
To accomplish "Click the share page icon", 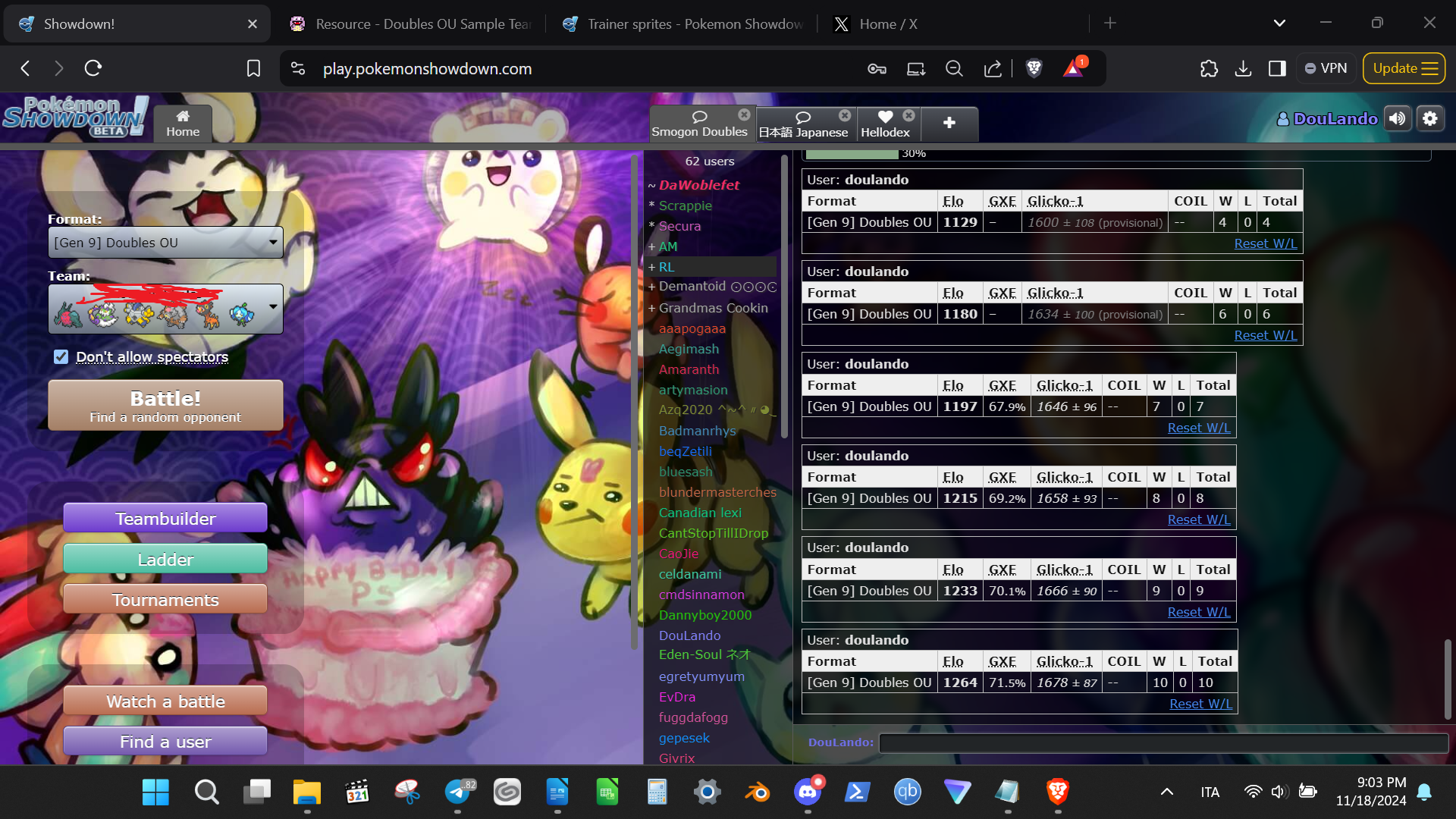I will (x=993, y=68).
